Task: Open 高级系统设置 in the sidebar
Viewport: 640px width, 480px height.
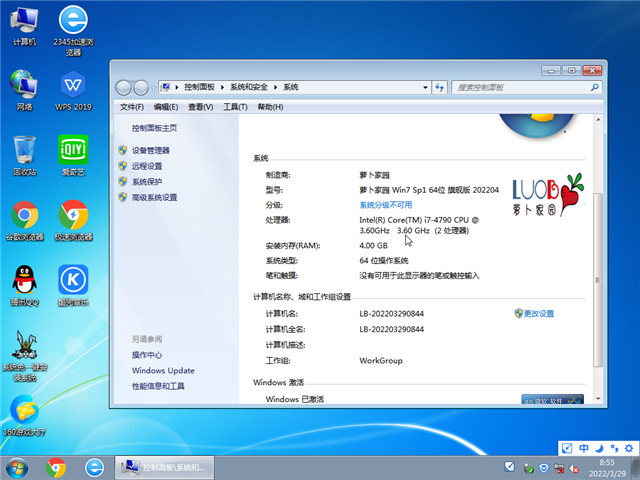Action: pyautogui.click(x=154, y=198)
